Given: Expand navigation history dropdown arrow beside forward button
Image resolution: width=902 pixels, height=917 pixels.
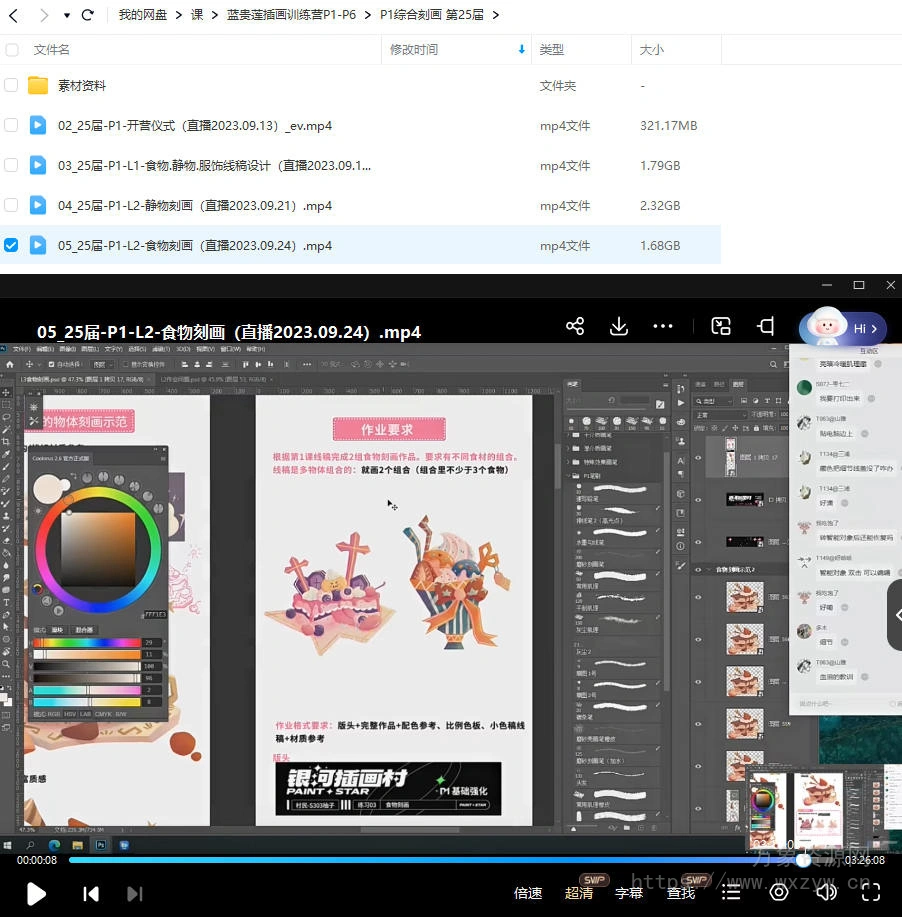Looking at the screenshot, I should [x=67, y=15].
